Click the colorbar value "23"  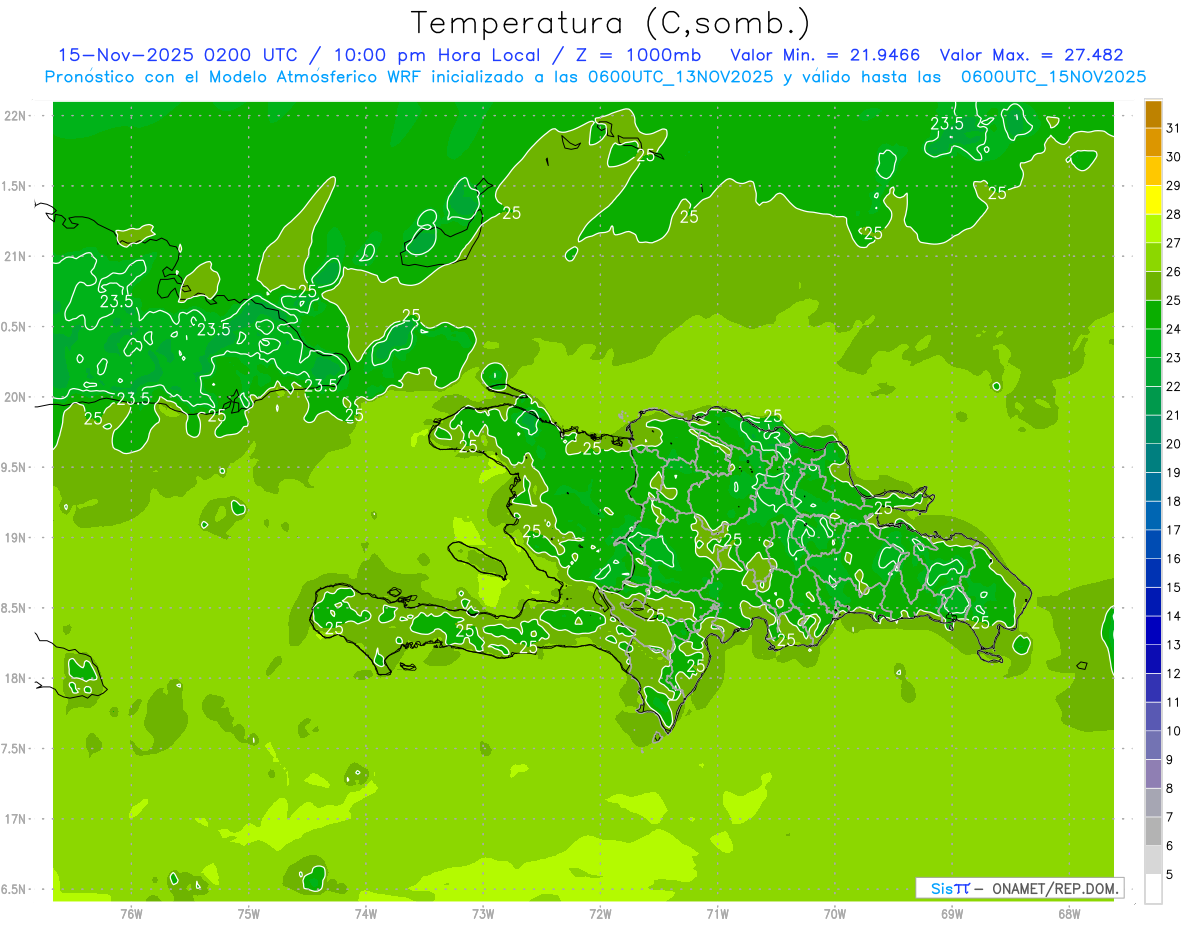[1174, 358]
